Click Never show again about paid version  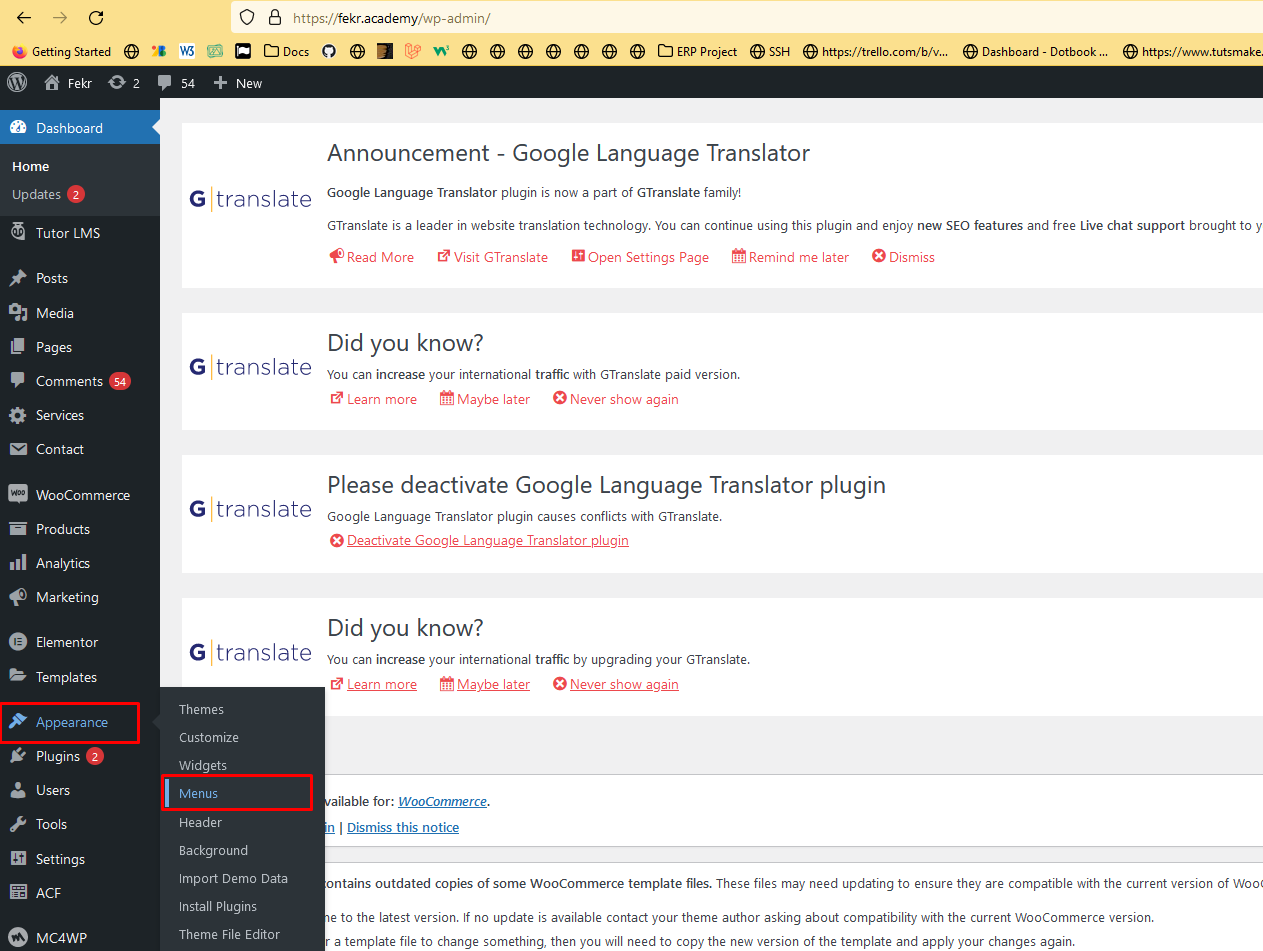pyautogui.click(x=615, y=399)
